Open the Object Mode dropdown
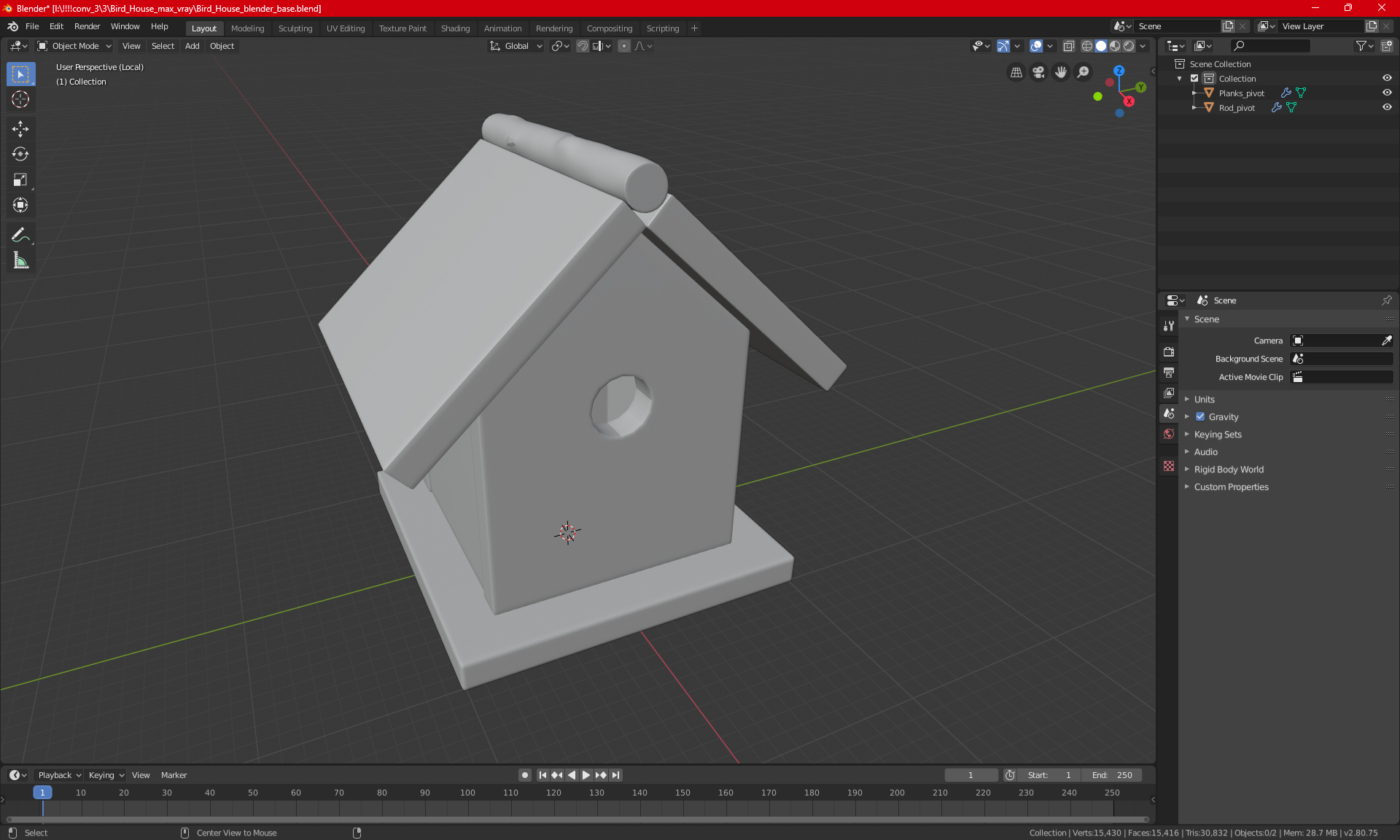Viewport: 1400px width, 840px height. (74, 46)
